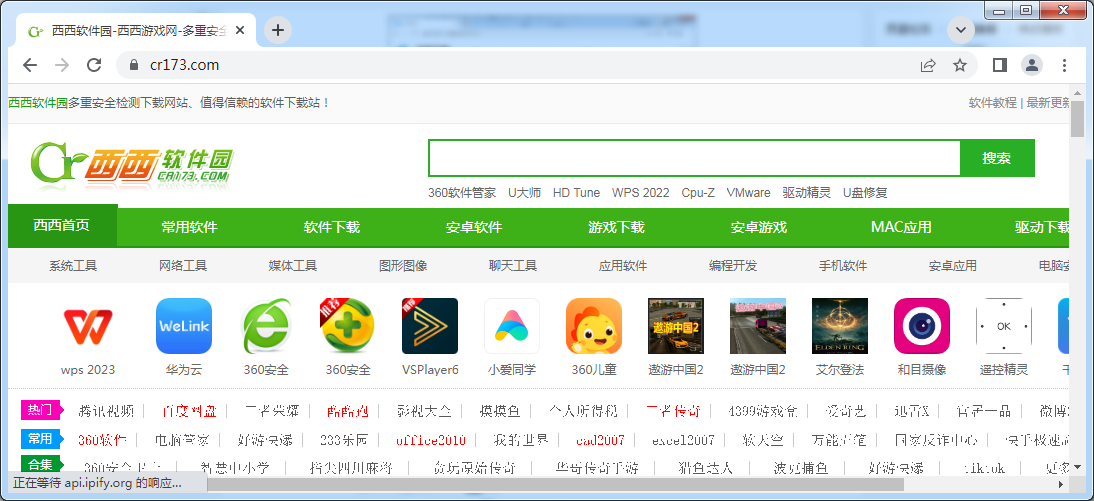Open the 编程开发 subcategory
The width and height of the screenshot is (1094, 501).
coord(733,266)
